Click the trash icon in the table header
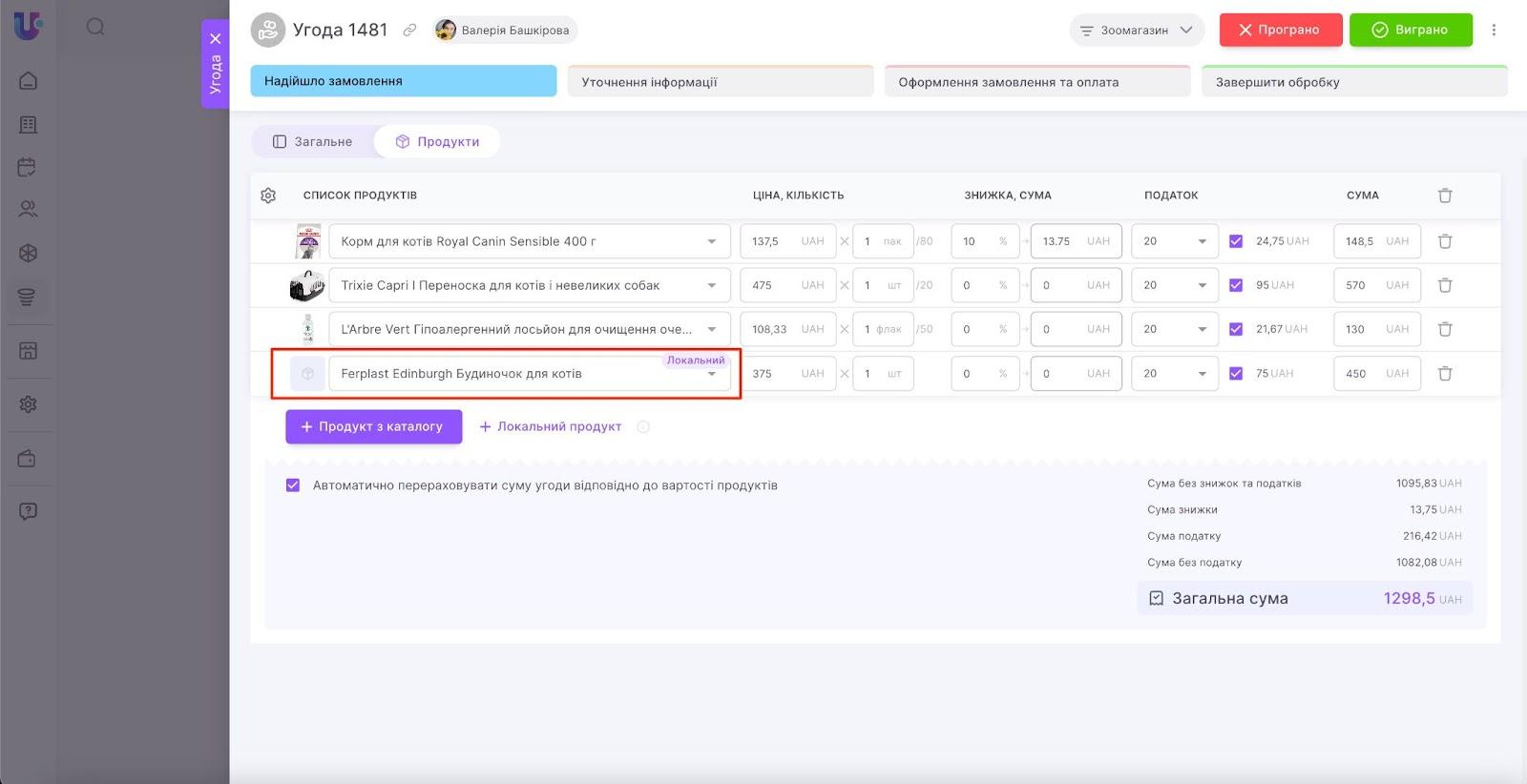1527x784 pixels. tap(1445, 196)
